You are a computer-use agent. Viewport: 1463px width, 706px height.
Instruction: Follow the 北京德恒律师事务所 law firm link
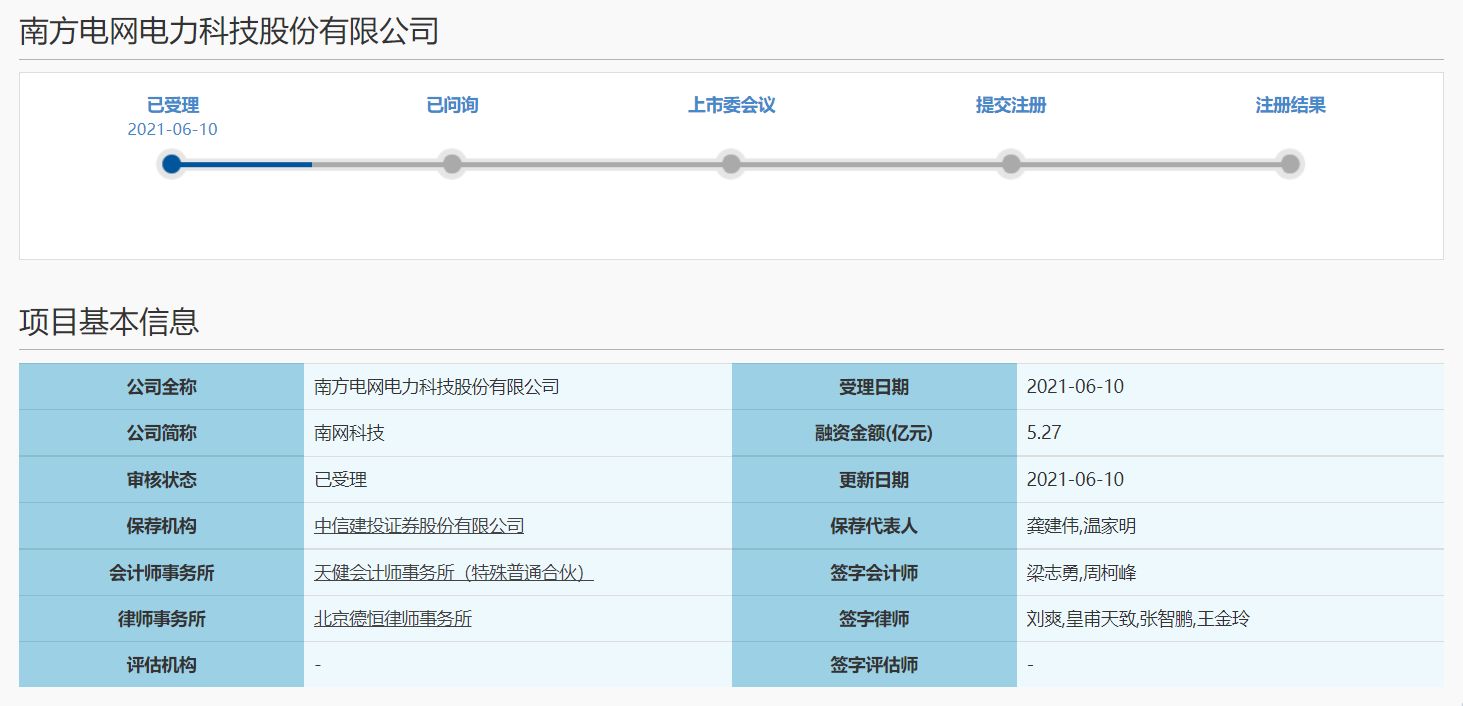(393, 619)
